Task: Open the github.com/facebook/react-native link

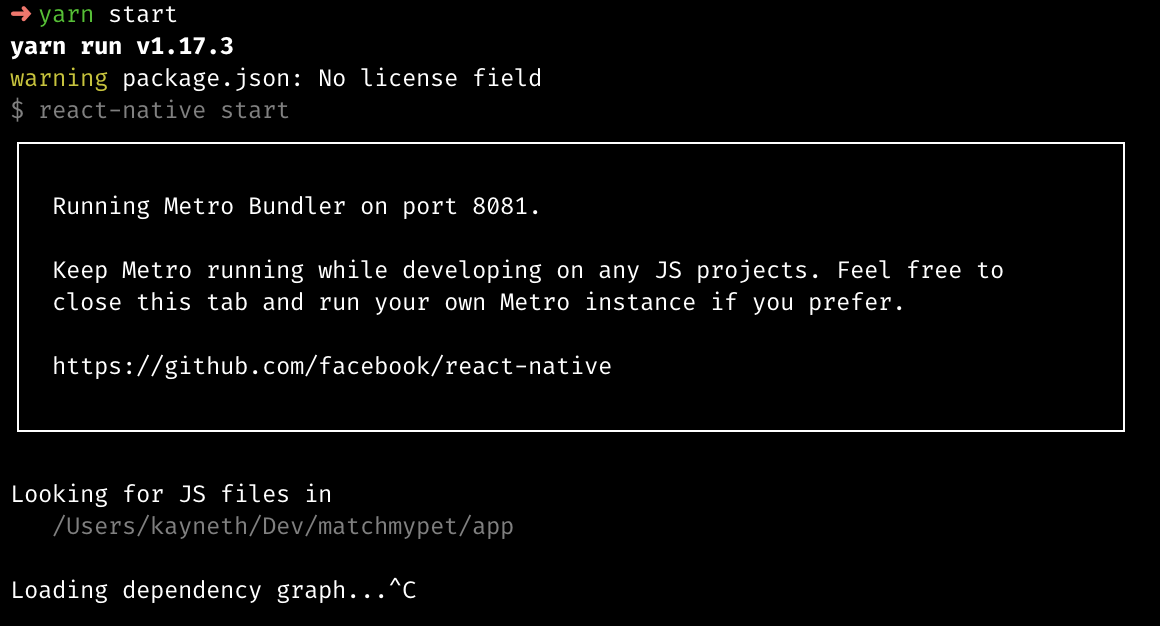Action: [332, 366]
